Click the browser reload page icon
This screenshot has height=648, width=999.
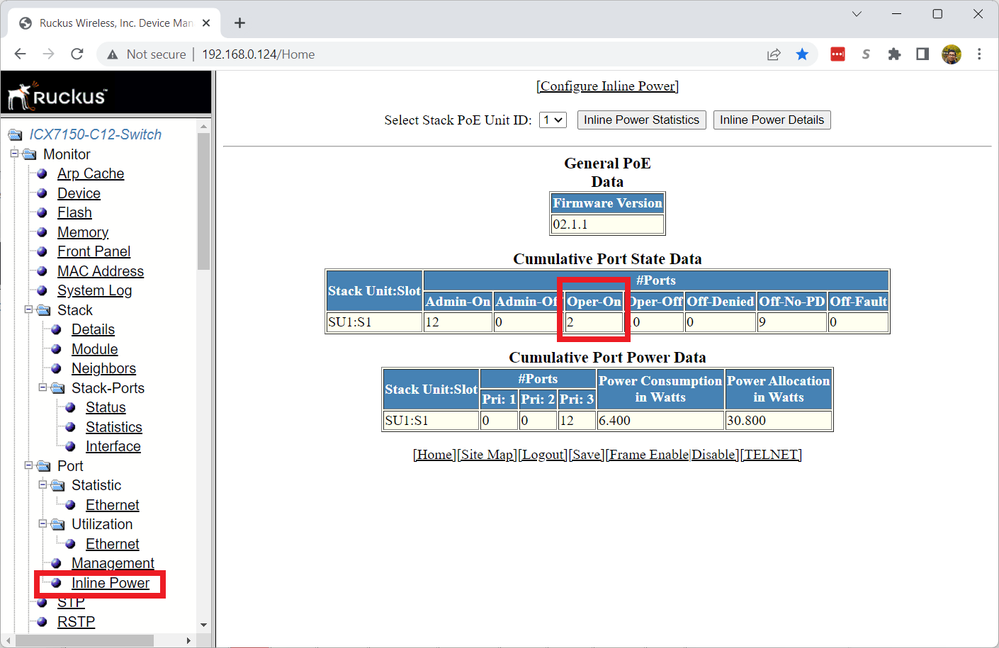(x=77, y=54)
